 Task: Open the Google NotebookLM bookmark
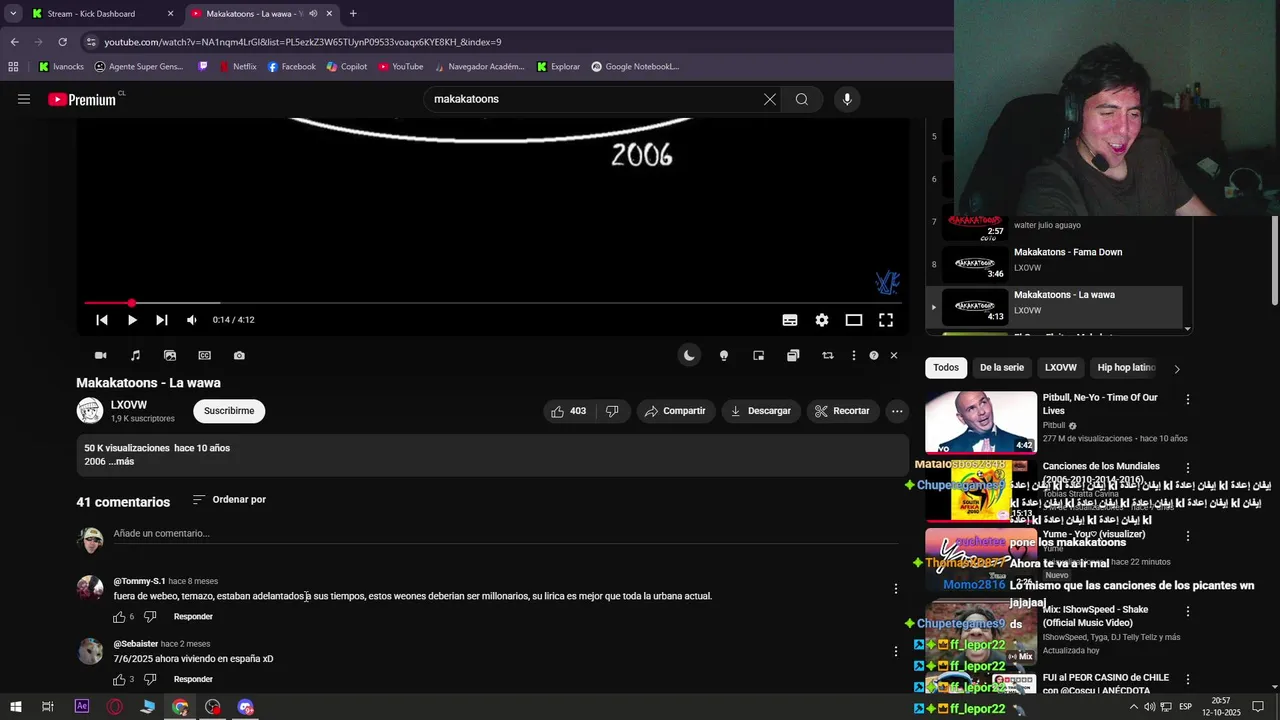(635, 67)
